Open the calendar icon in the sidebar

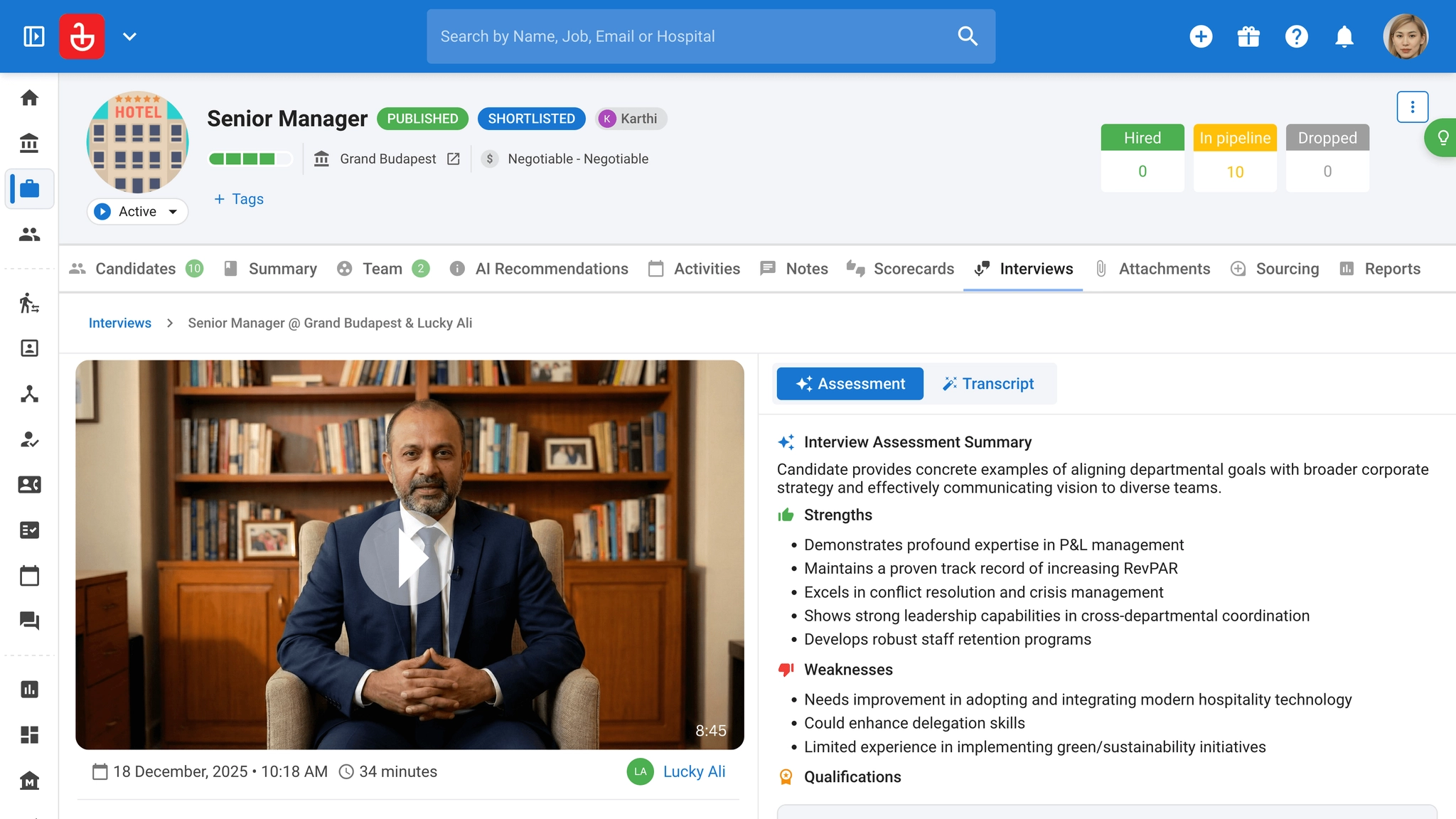(x=29, y=576)
